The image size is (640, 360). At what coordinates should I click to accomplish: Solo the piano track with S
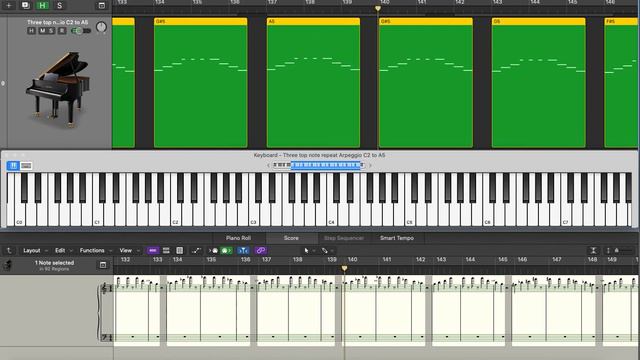coord(51,31)
